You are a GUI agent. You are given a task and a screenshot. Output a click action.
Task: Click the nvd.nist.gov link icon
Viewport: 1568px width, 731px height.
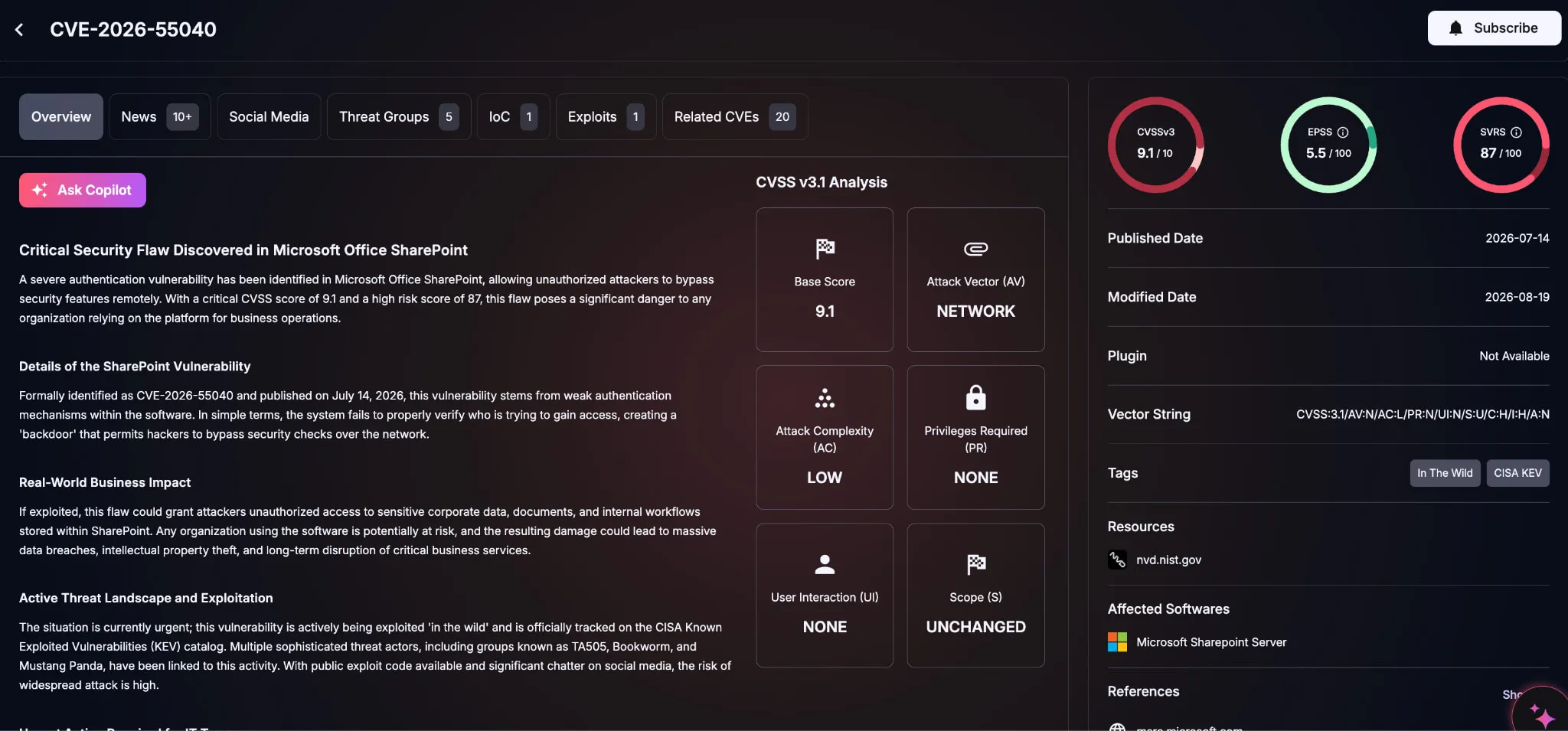pos(1117,560)
